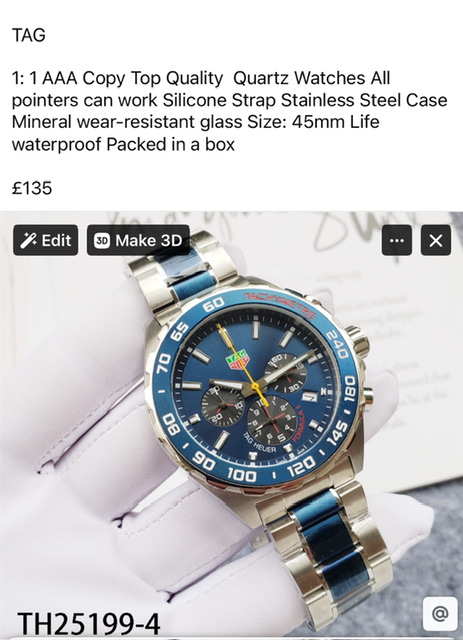Click the watch description paragraph
The image size is (463, 640).
coord(229,111)
